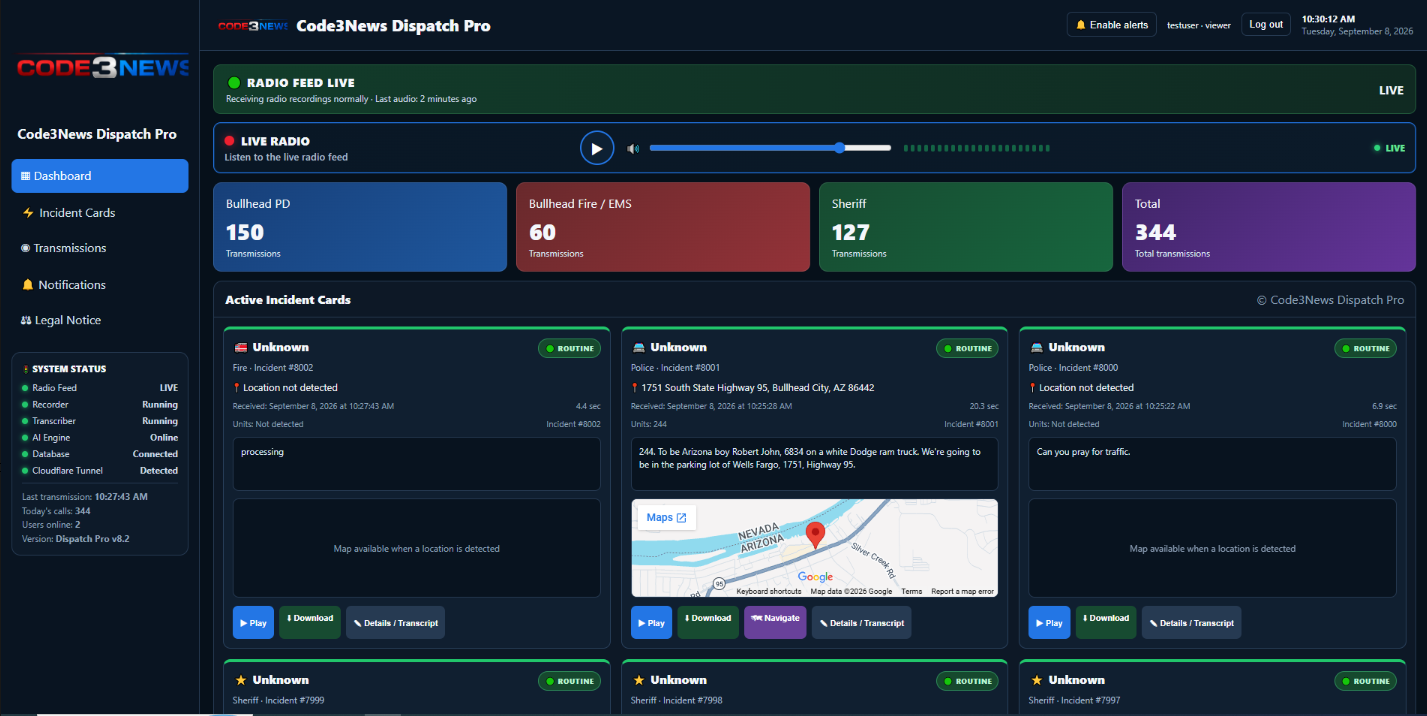This screenshot has height=716, width=1427.
Task: Click the LIVE label in Radio Feed banner
Action: 1391,90
